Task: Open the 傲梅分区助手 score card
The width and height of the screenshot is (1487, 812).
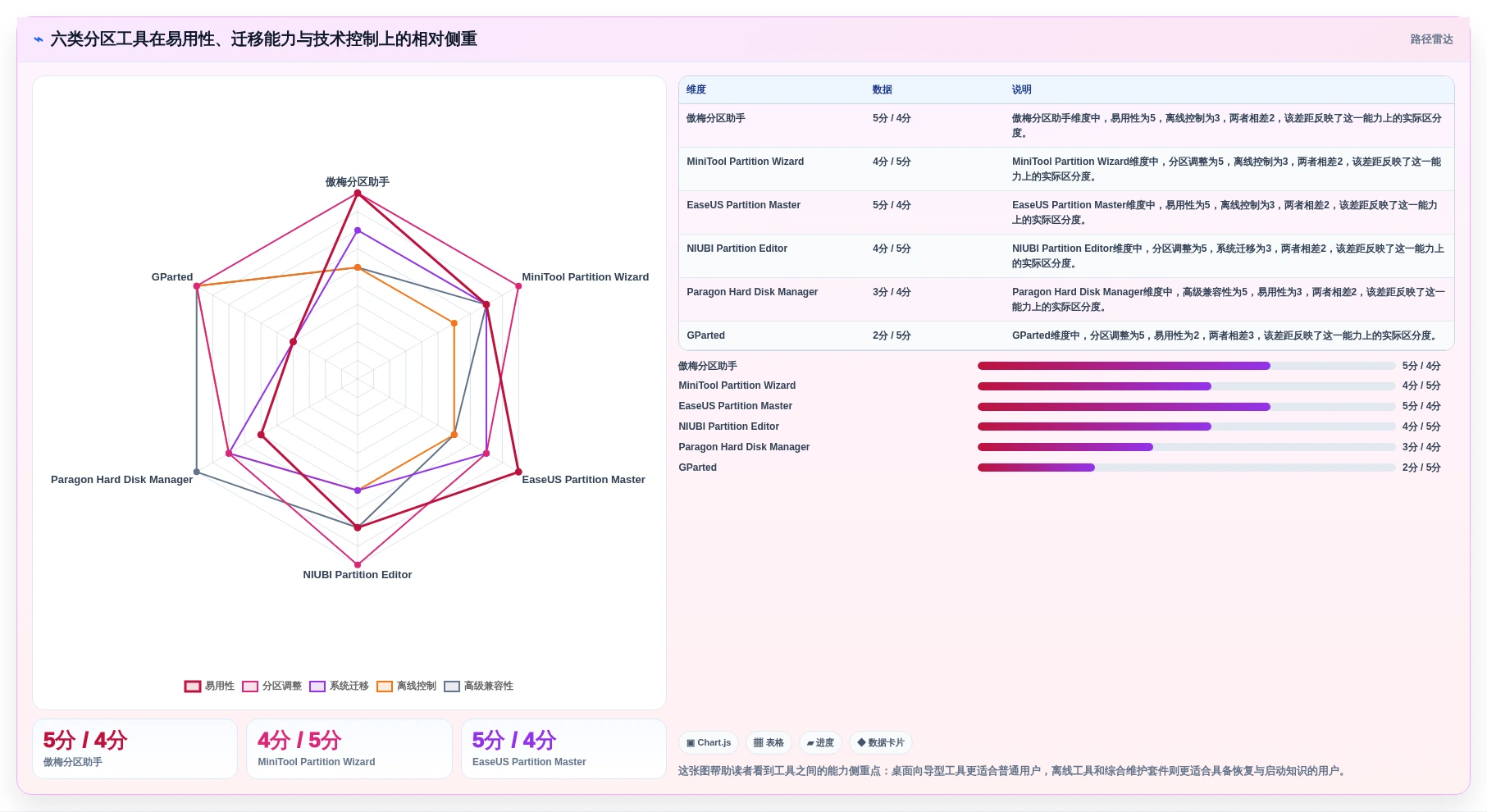Action: pos(135,749)
